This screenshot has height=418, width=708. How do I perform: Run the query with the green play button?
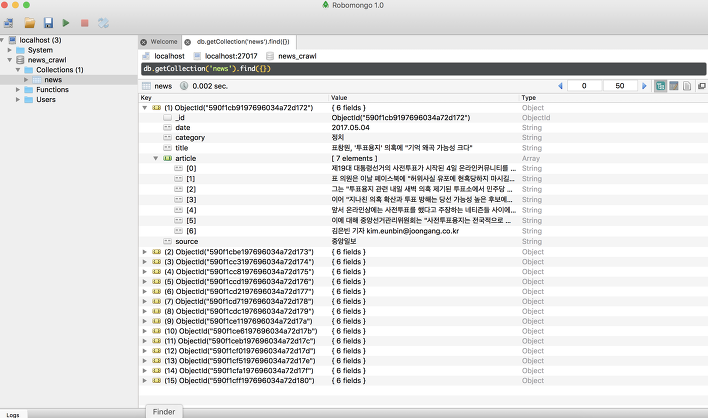[x=66, y=23]
